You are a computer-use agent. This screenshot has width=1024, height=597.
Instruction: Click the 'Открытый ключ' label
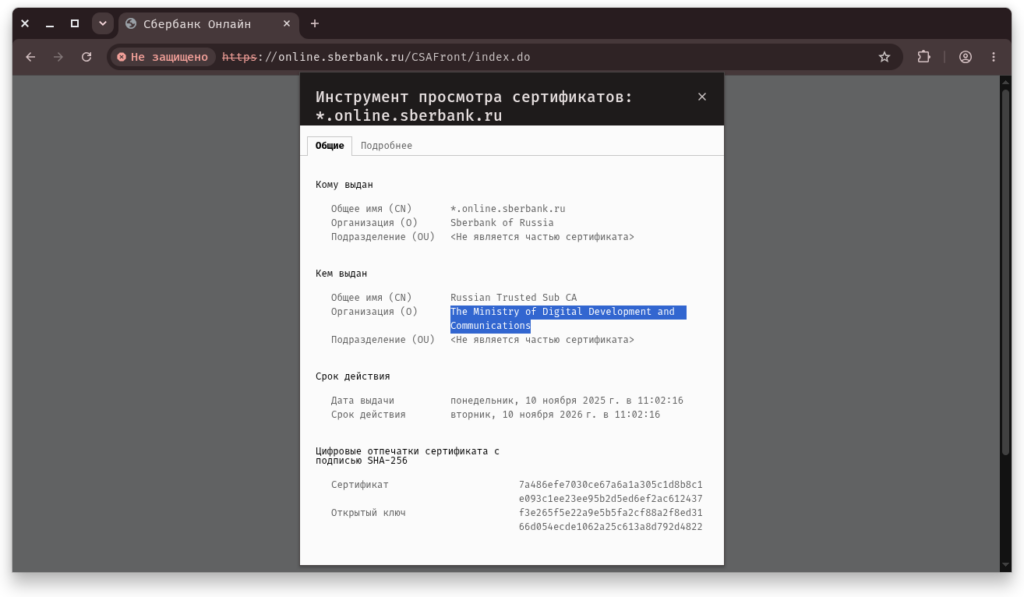coord(368,513)
